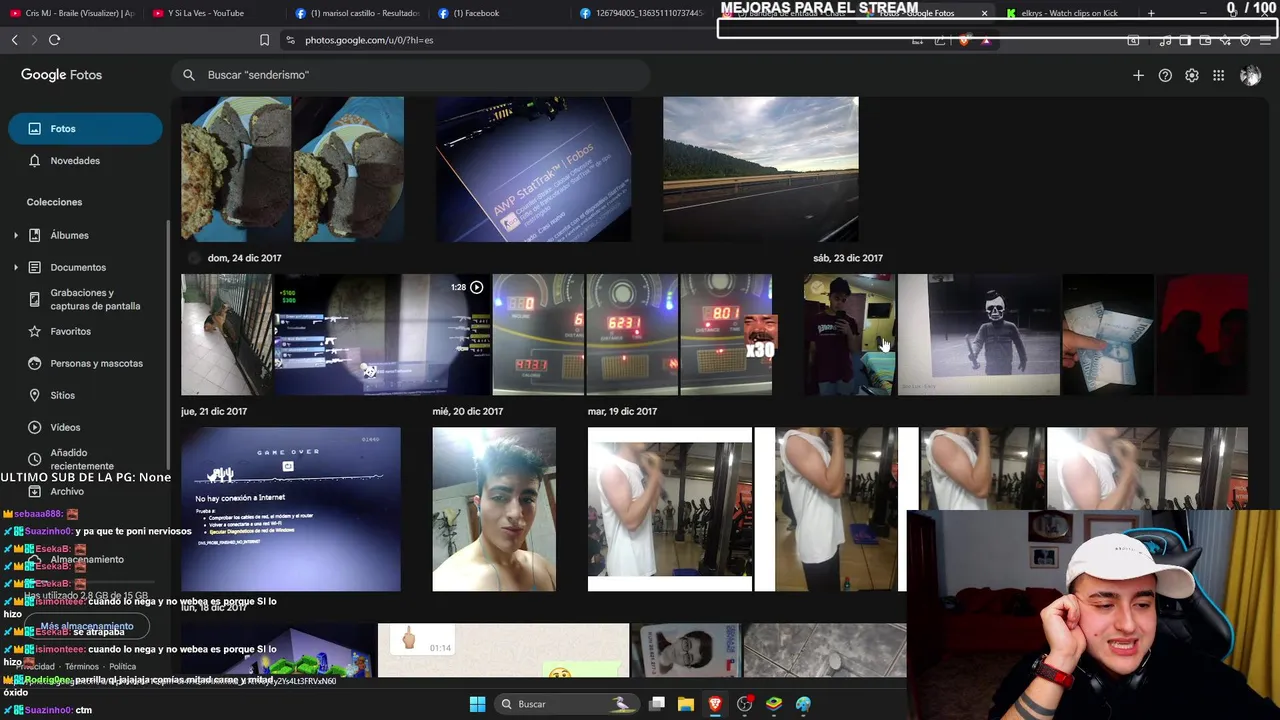Open Google Fotos settings gear

(1192, 75)
